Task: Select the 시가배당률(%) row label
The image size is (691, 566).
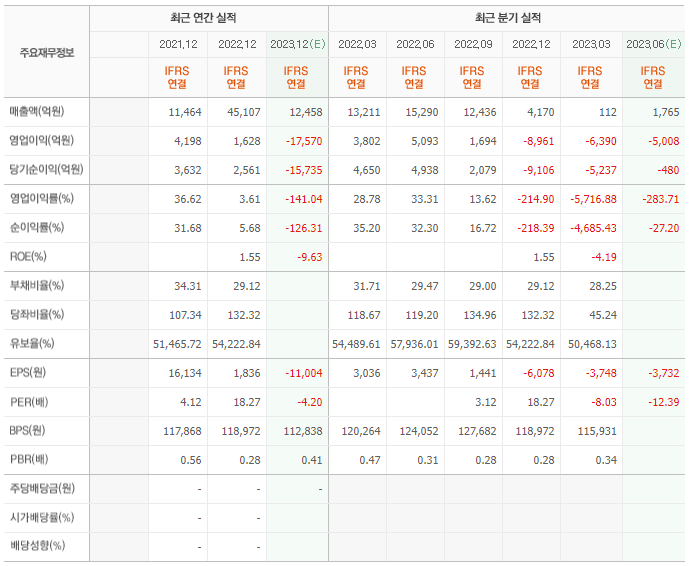Action: tap(42, 518)
